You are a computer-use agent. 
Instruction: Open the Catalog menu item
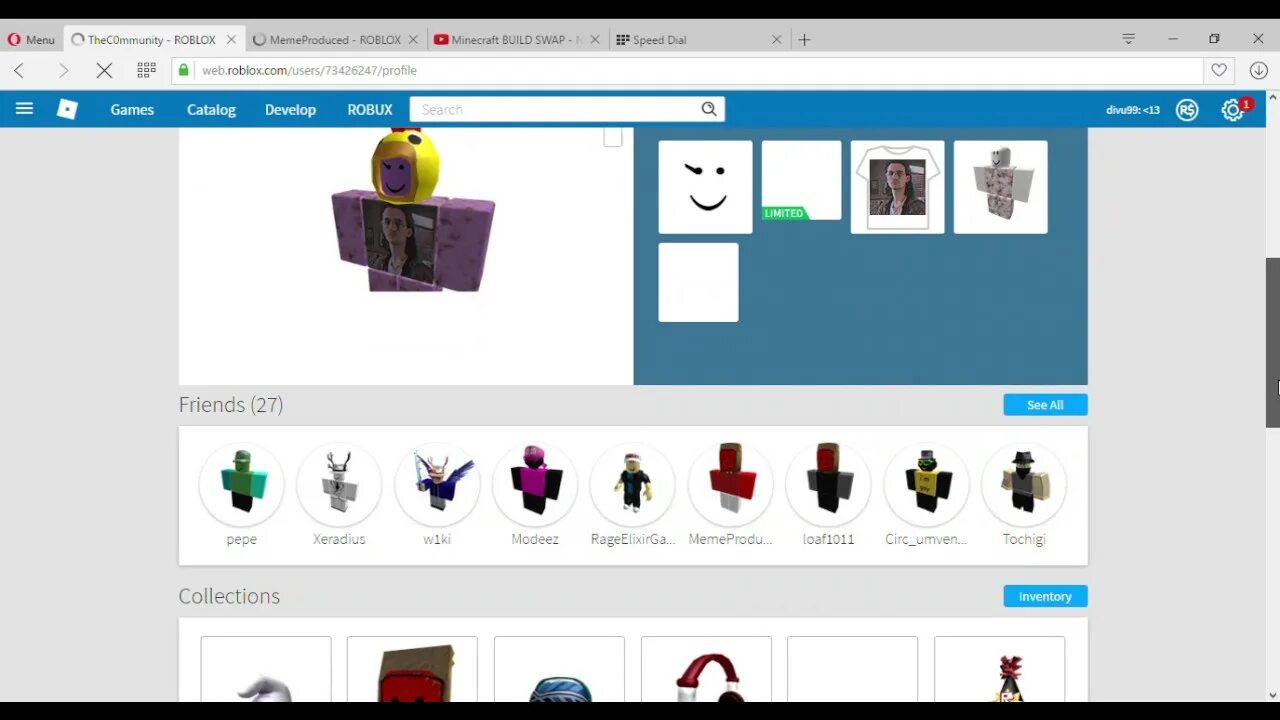tap(211, 110)
